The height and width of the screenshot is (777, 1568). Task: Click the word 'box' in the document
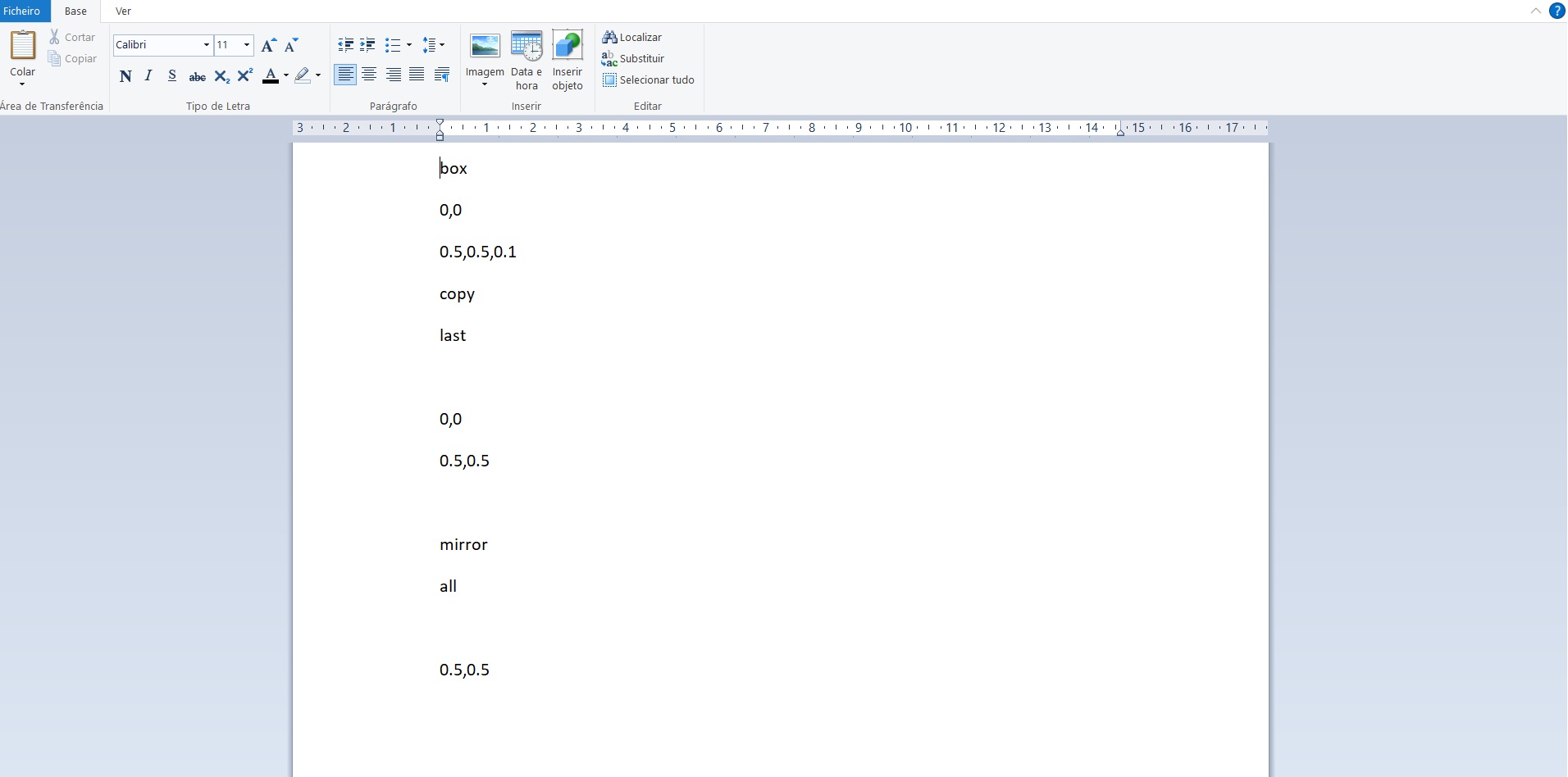454,168
